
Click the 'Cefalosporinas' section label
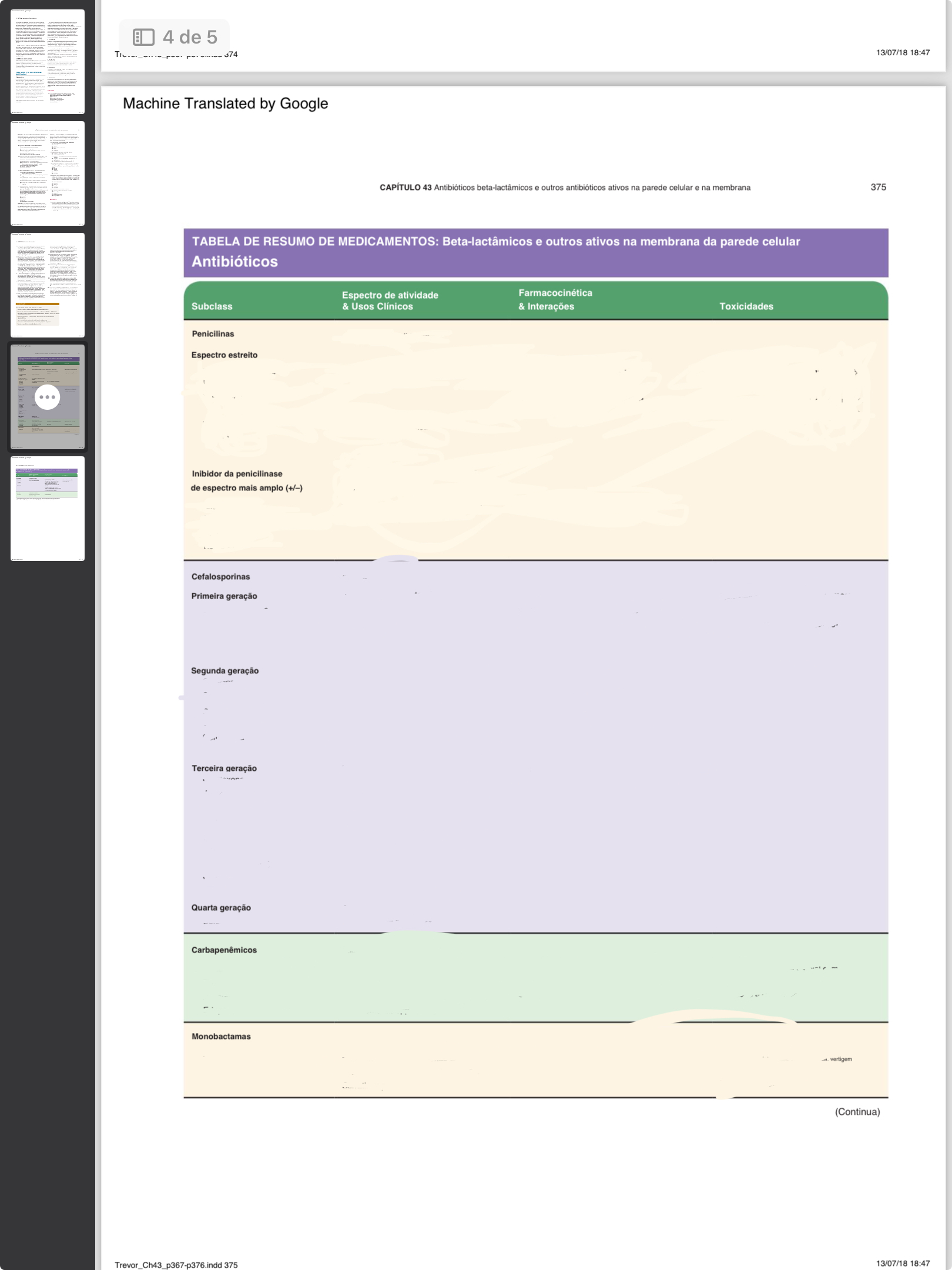click(x=220, y=577)
